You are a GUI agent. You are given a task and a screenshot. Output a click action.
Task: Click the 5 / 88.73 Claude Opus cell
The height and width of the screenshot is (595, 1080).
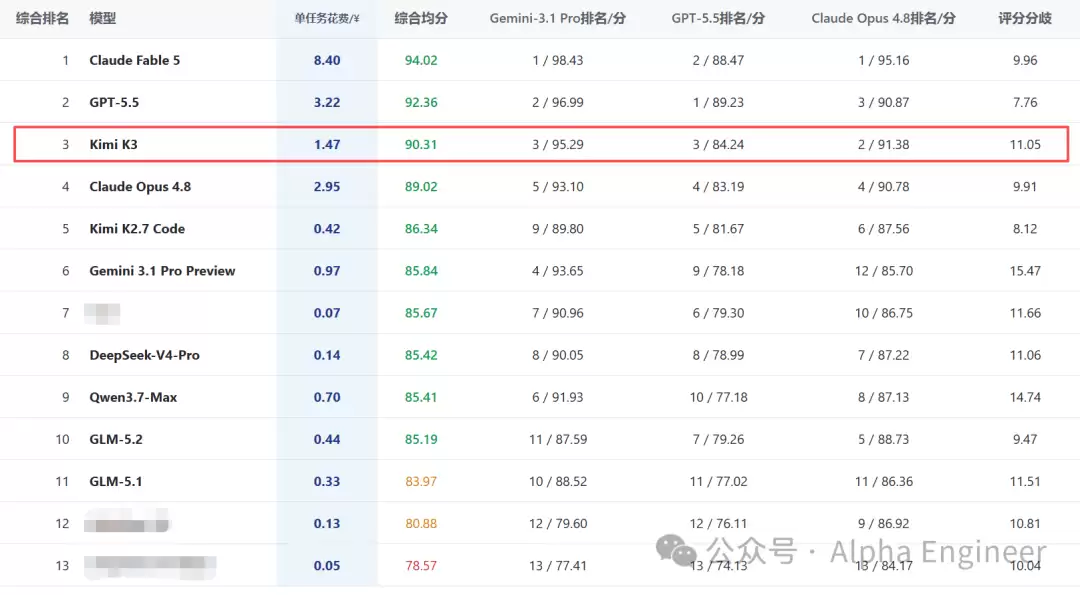coord(883,439)
